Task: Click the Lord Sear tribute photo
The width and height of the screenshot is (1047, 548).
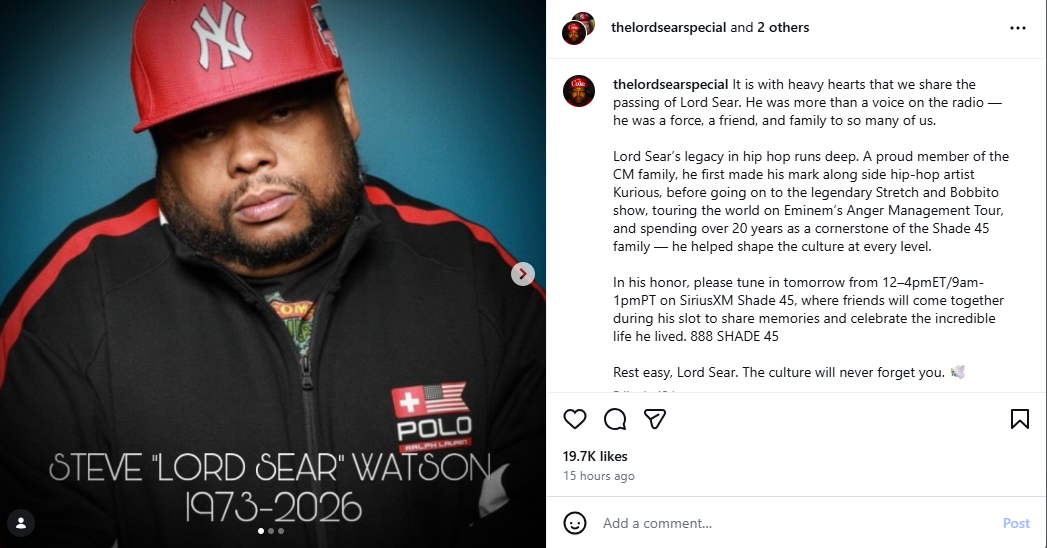Action: (272, 274)
